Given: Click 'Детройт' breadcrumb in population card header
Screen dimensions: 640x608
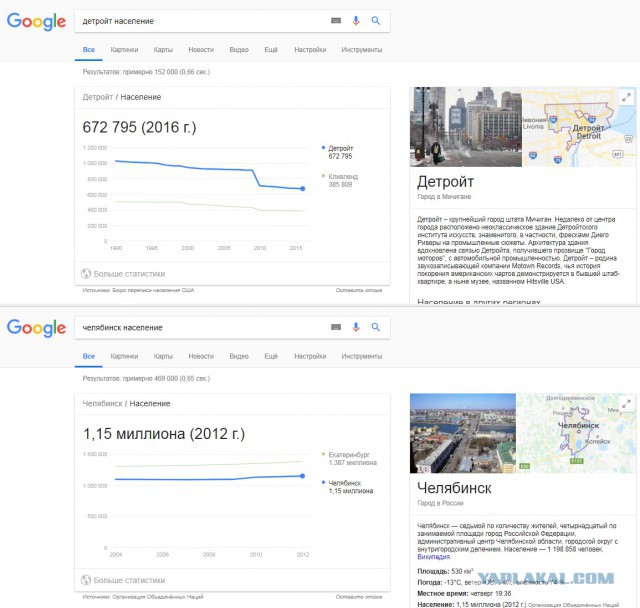Looking at the screenshot, I should (x=98, y=97).
